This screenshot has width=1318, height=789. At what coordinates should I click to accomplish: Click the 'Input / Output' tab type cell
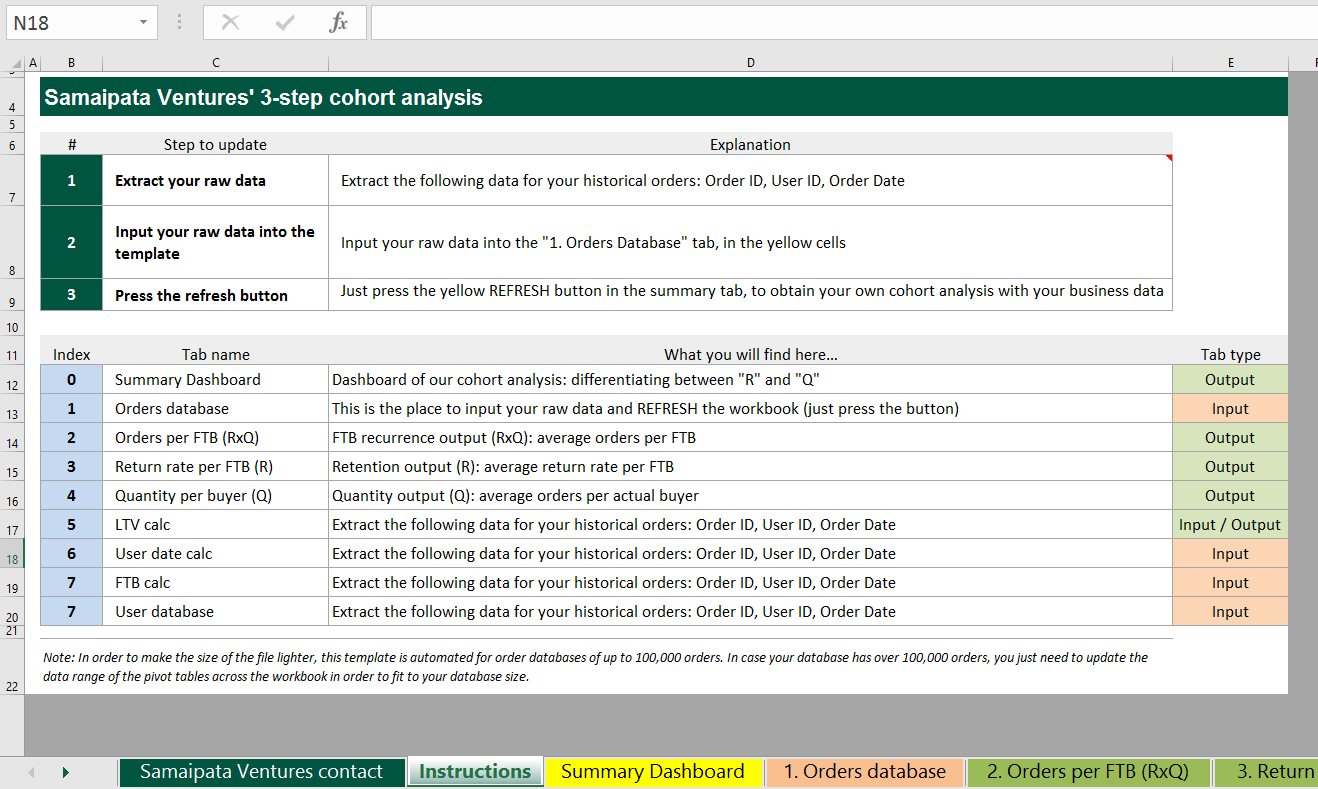1230,525
